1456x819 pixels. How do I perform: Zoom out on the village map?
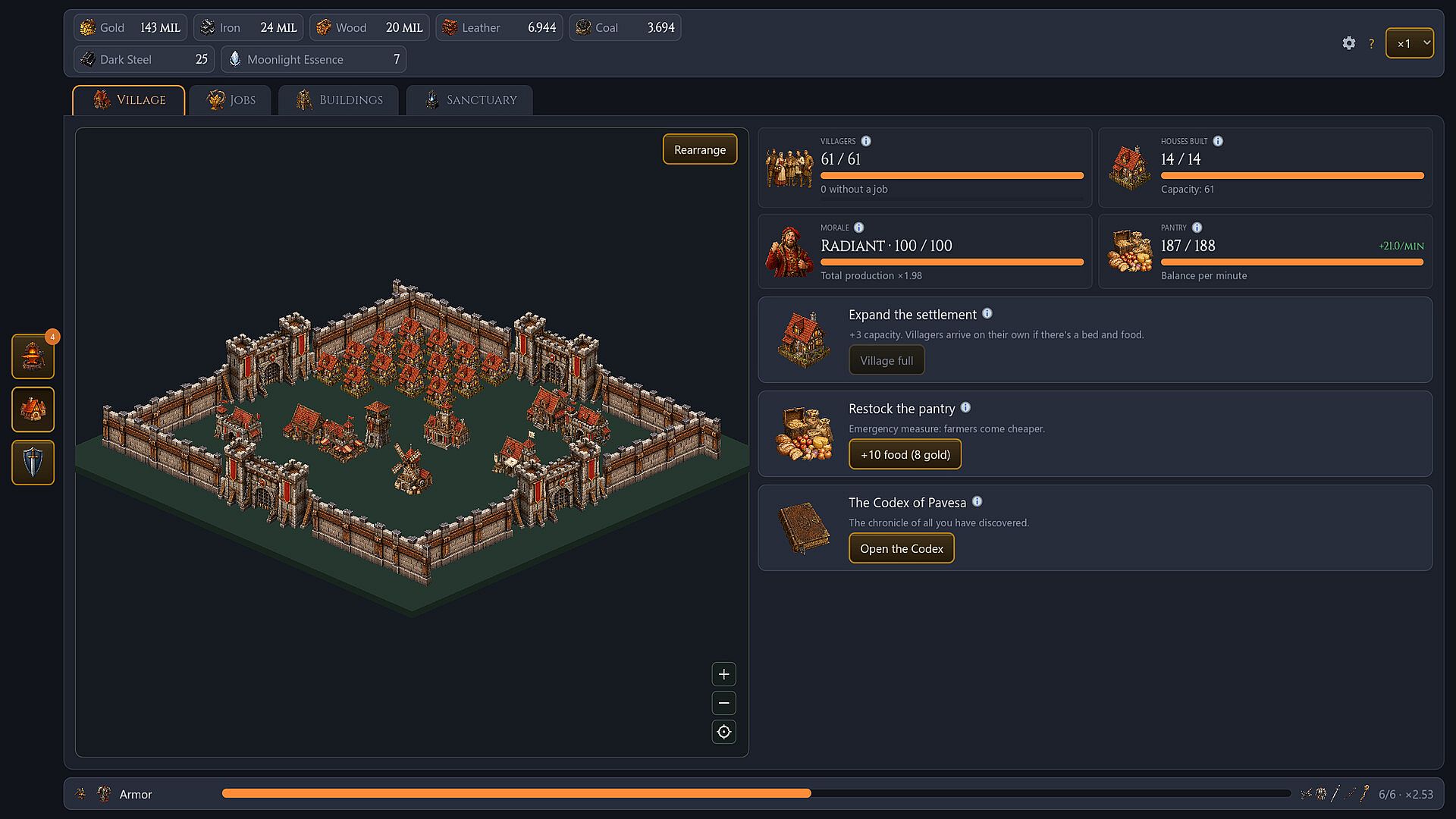724,703
